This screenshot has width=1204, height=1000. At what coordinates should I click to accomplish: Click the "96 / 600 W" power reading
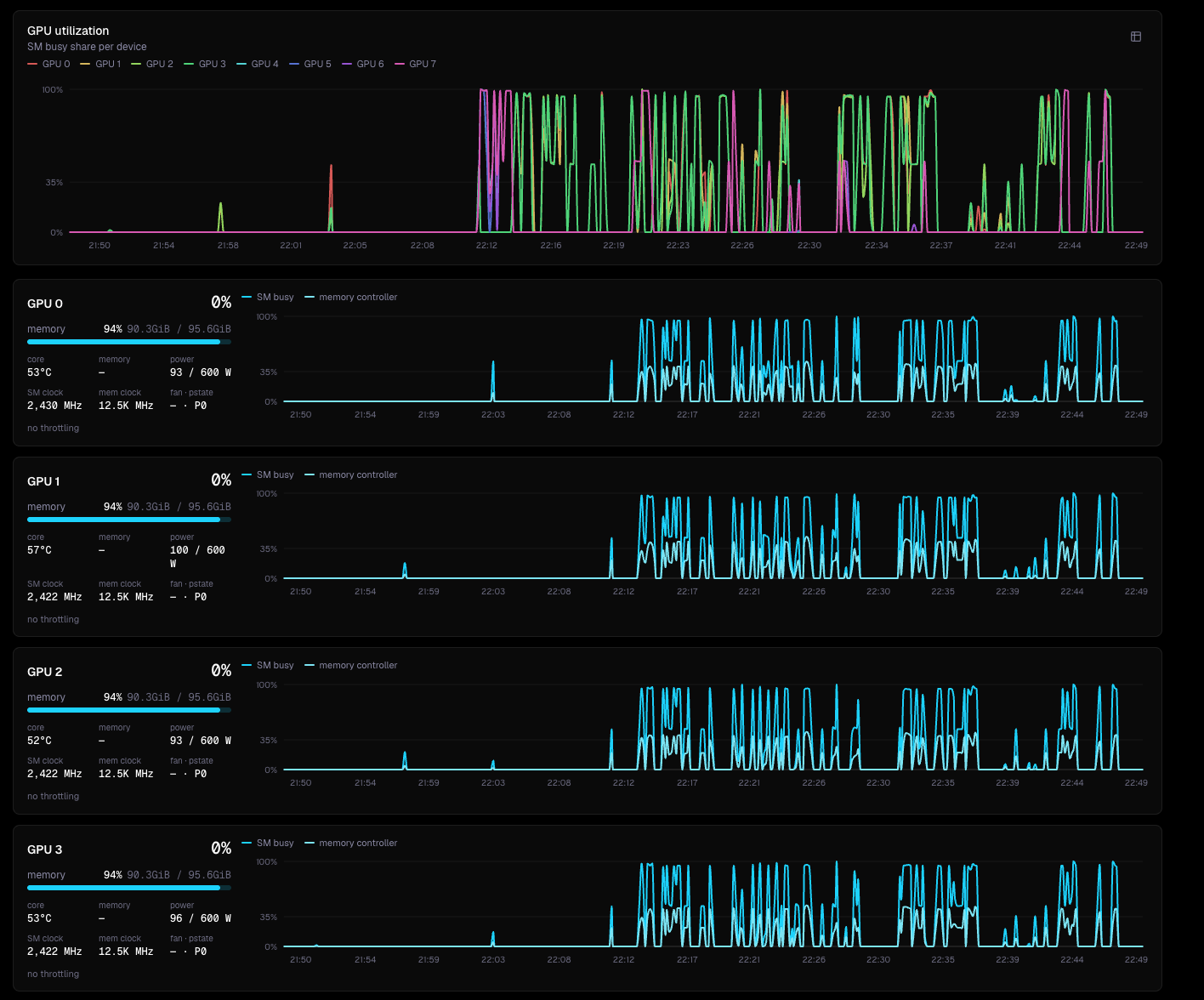[201, 918]
